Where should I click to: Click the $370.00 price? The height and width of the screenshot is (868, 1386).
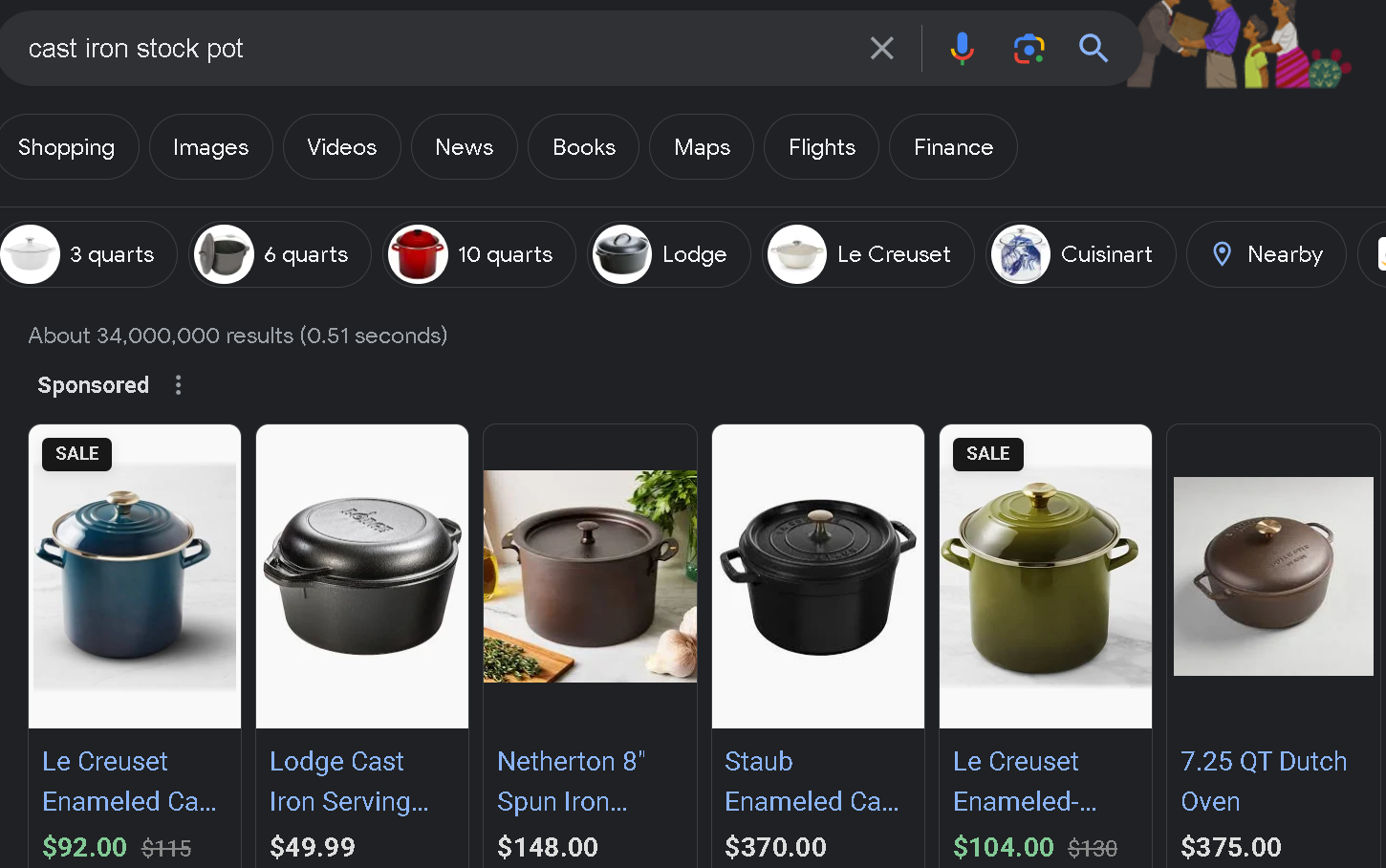[x=775, y=847]
